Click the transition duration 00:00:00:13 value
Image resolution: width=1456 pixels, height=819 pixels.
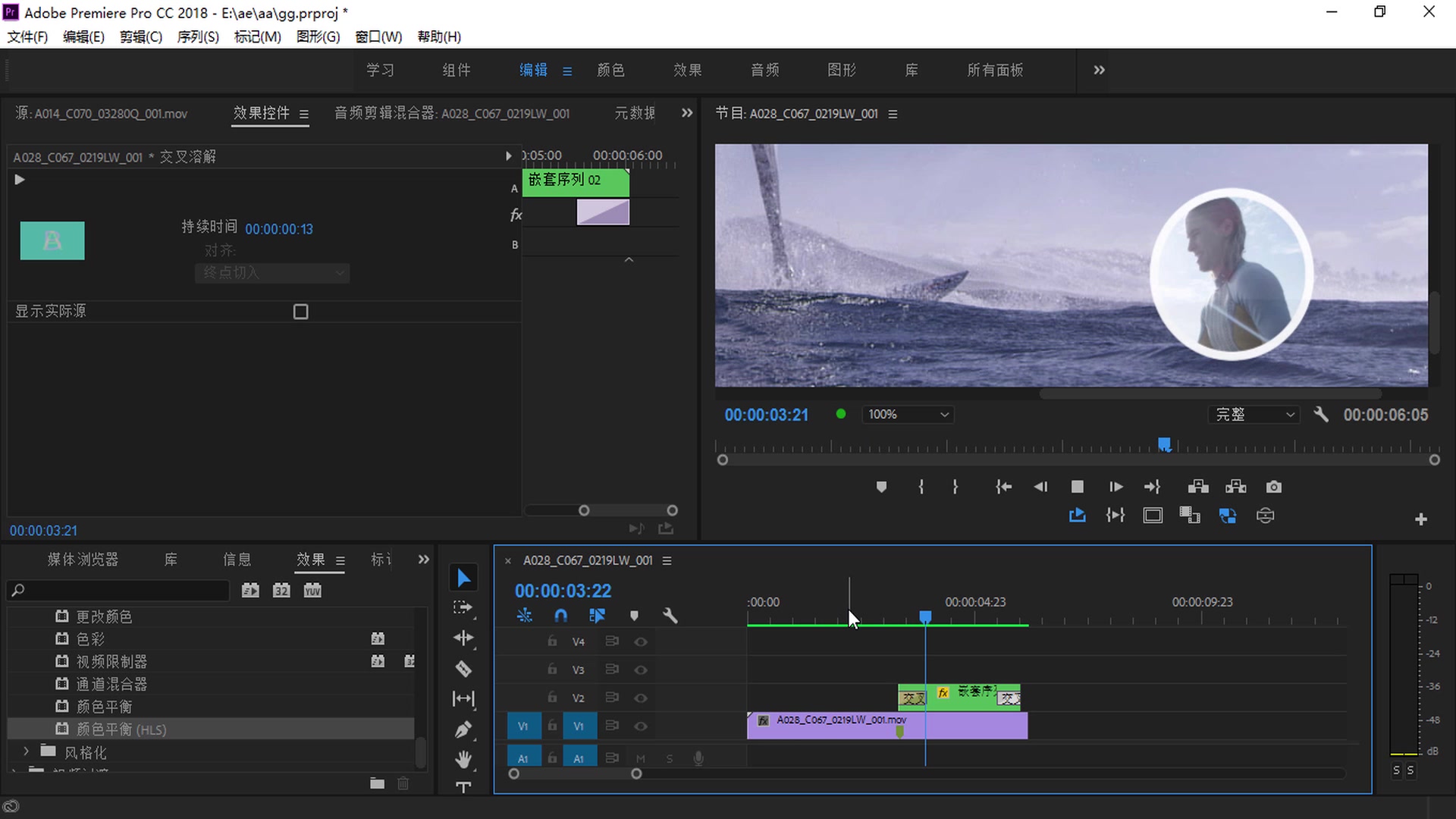278,229
